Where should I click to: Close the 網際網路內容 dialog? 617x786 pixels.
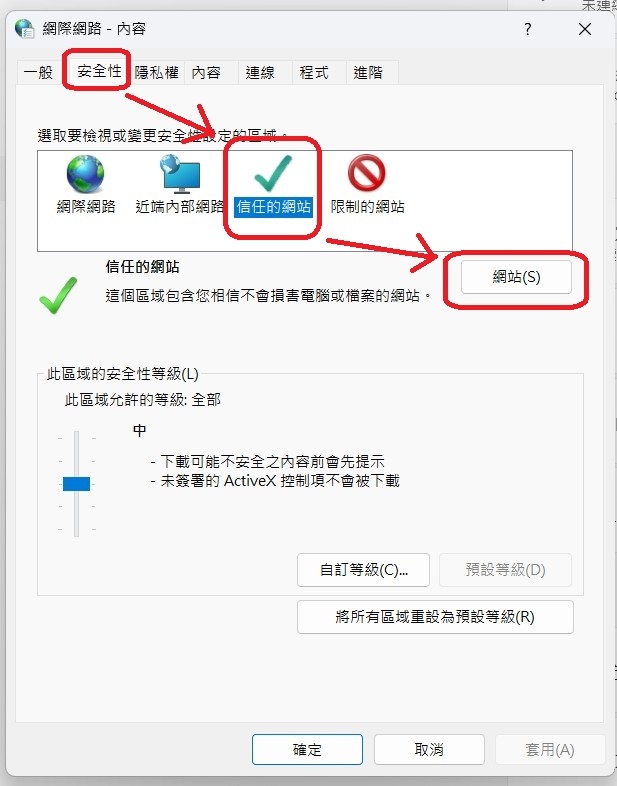tap(584, 29)
